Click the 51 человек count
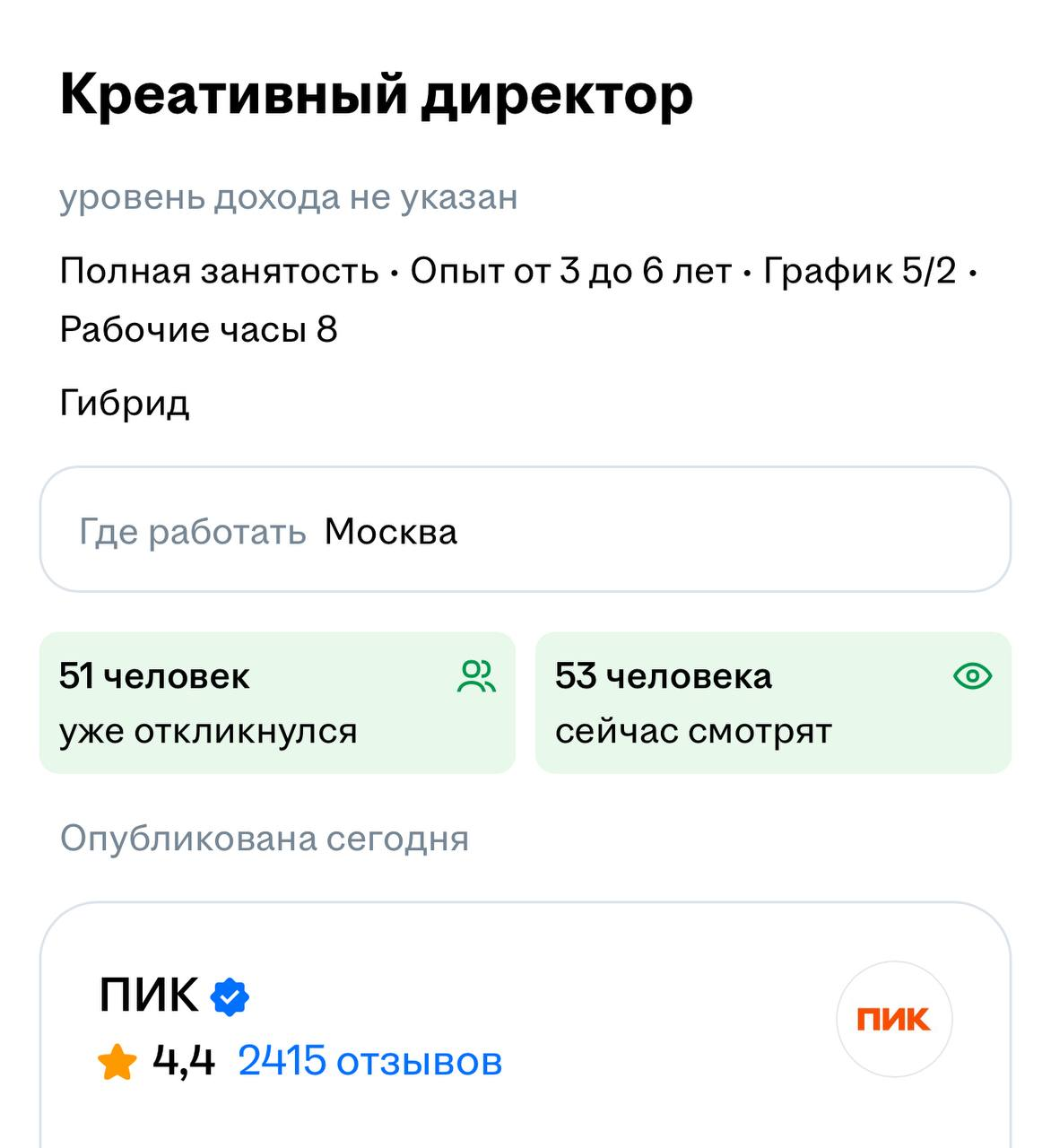The image size is (1051, 1148). point(154,676)
